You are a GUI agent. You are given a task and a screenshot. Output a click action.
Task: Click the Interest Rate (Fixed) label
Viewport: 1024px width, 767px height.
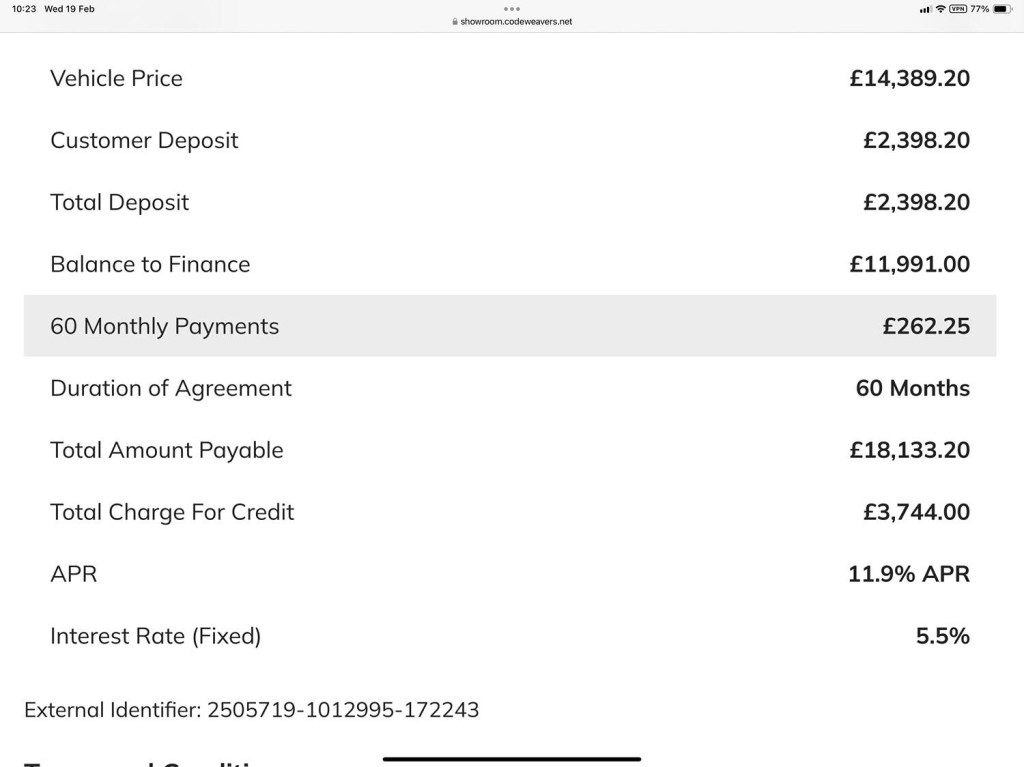[x=155, y=636]
